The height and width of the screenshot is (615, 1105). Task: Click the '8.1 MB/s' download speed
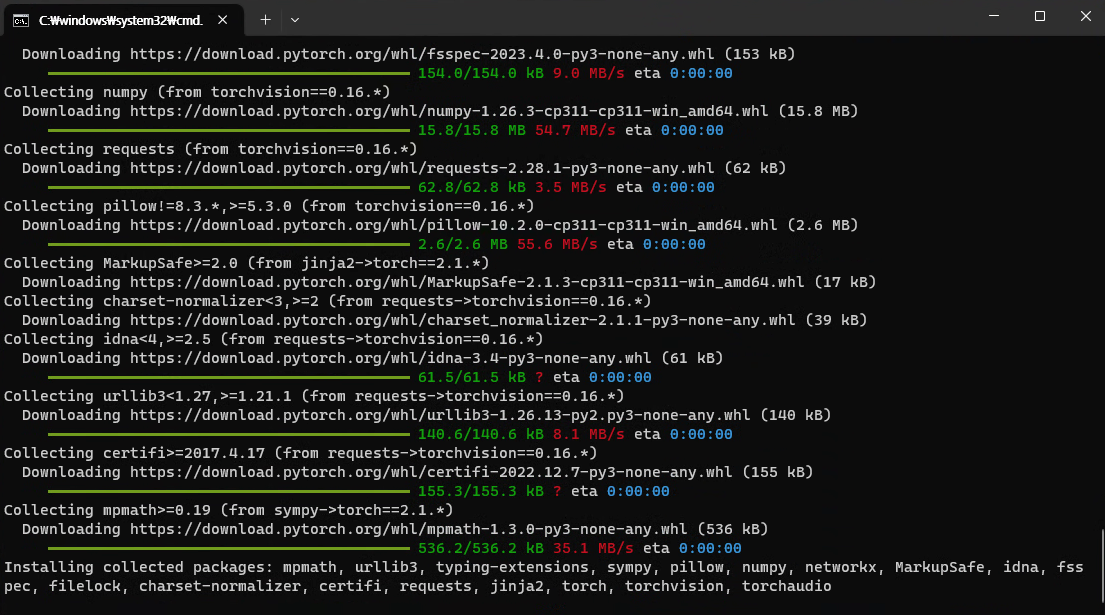[x=588, y=435]
